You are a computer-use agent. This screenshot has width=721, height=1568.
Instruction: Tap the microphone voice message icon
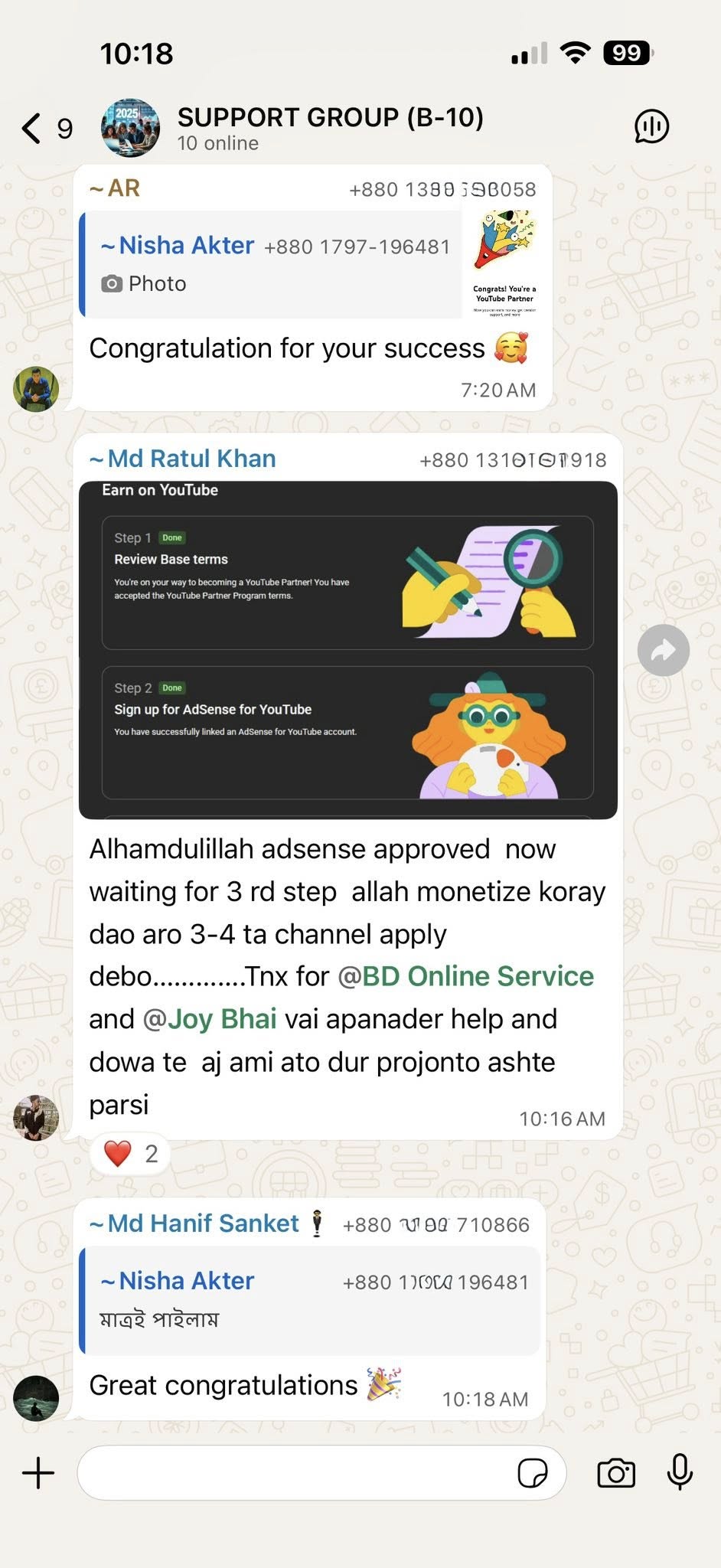(680, 1471)
